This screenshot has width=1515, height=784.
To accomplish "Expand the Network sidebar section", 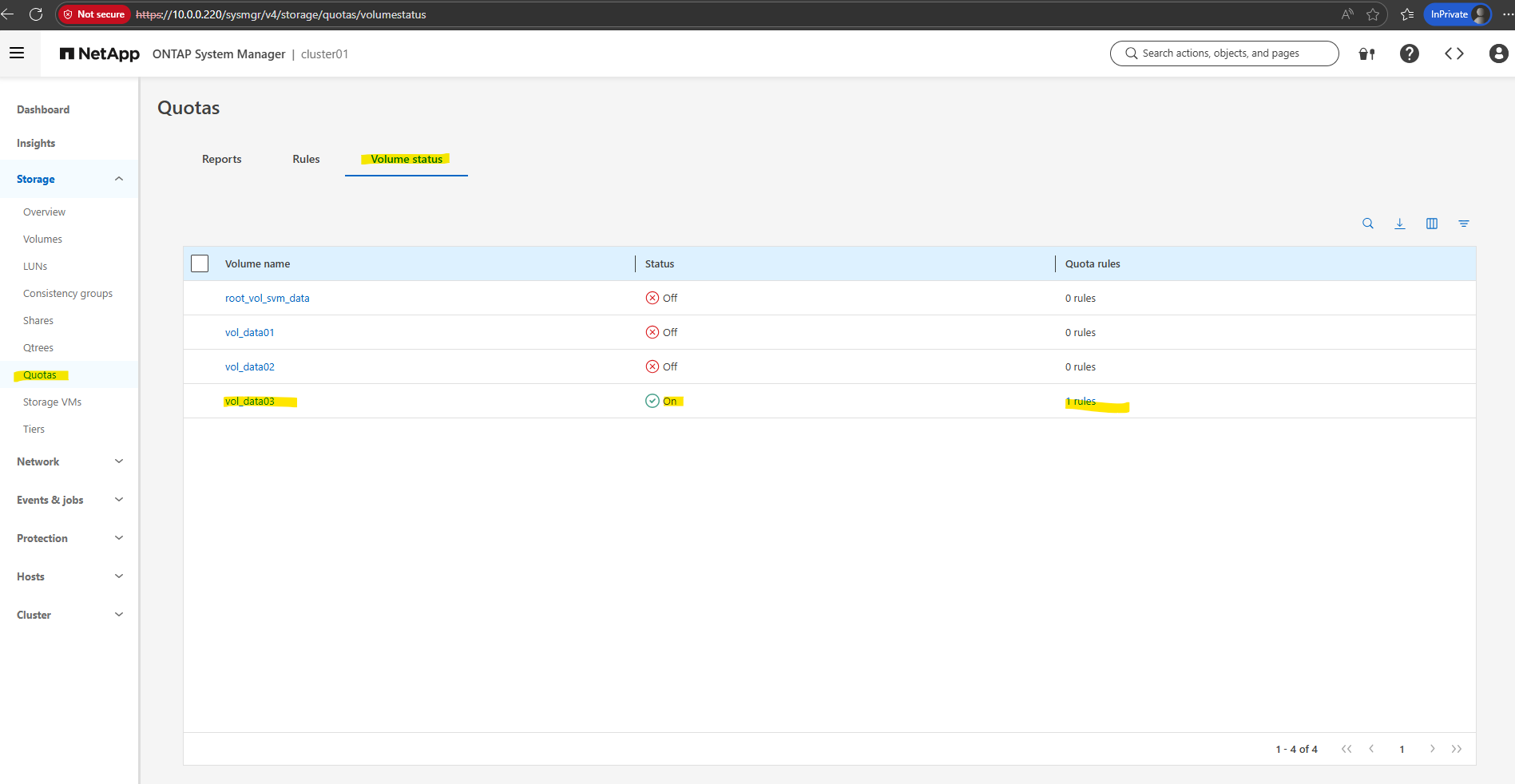I will click(x=119, y=461).
